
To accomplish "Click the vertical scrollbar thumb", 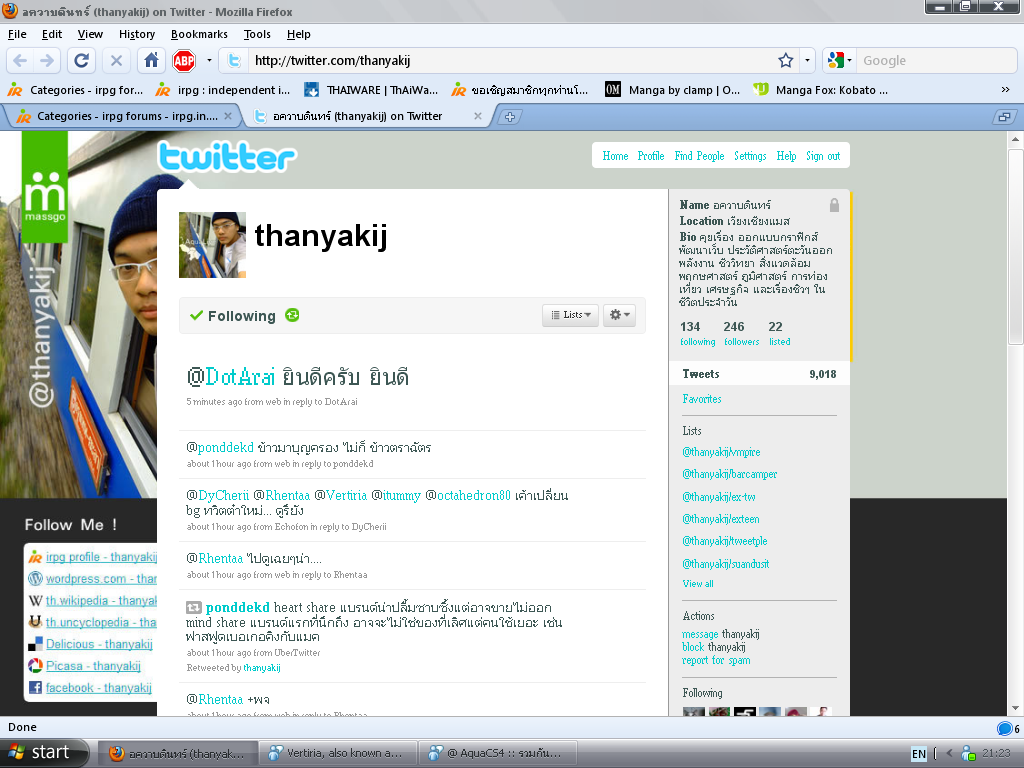I will click(1016, 246).
